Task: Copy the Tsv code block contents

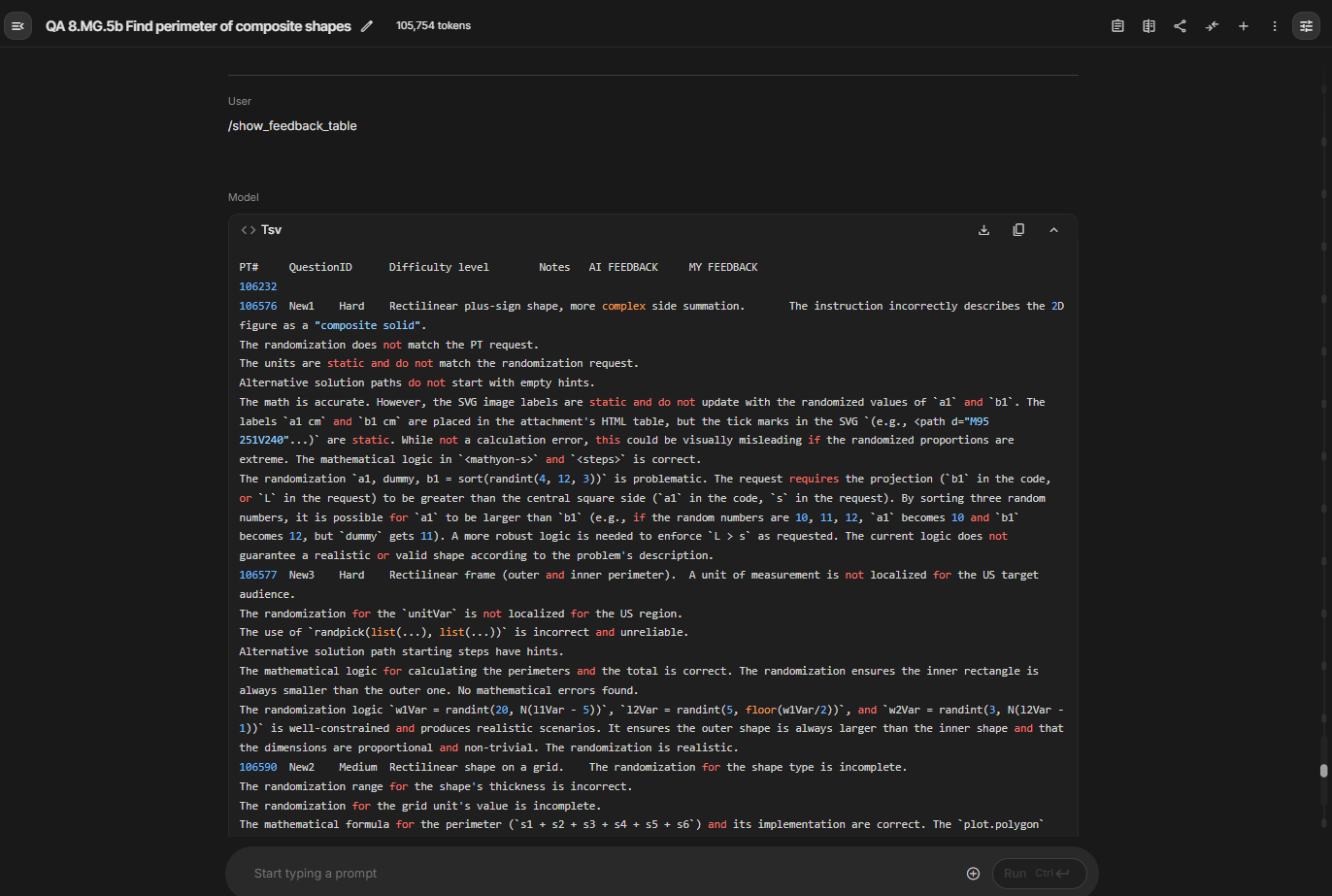Action: click(x=1018, y=230)
